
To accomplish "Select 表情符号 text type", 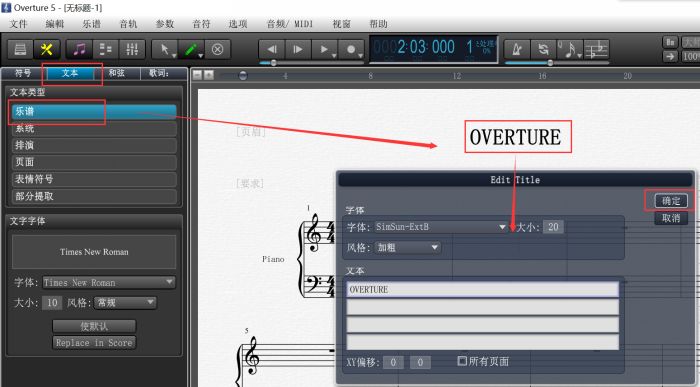I will pyautogui.click(x=94, y=179).
